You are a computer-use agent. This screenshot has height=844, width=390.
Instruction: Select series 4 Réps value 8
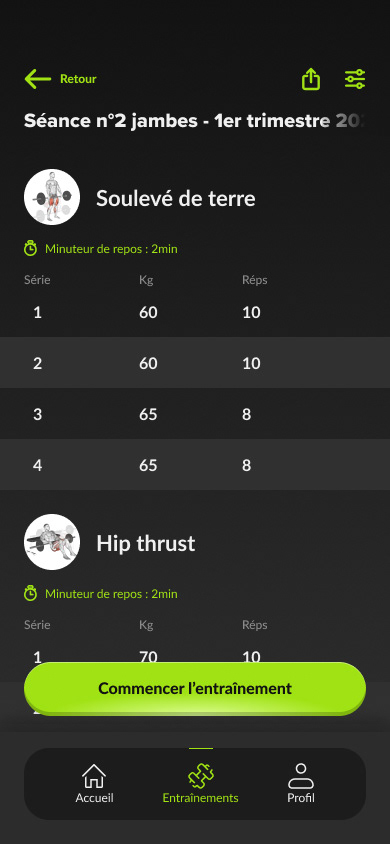point(246,466)
